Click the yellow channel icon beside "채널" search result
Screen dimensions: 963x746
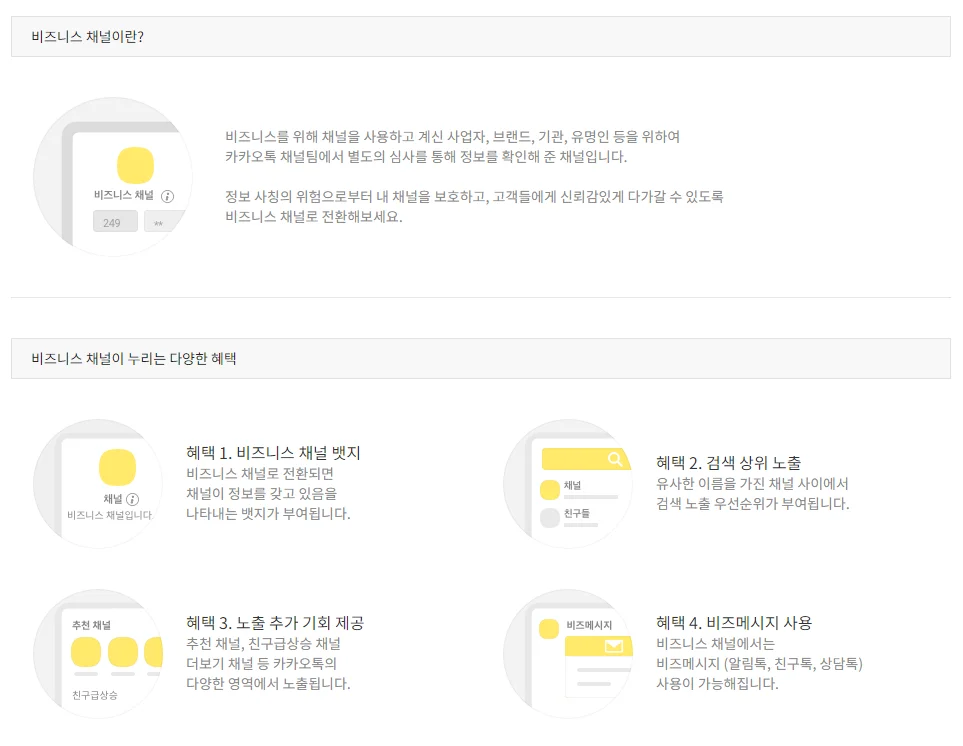[549, 490]
